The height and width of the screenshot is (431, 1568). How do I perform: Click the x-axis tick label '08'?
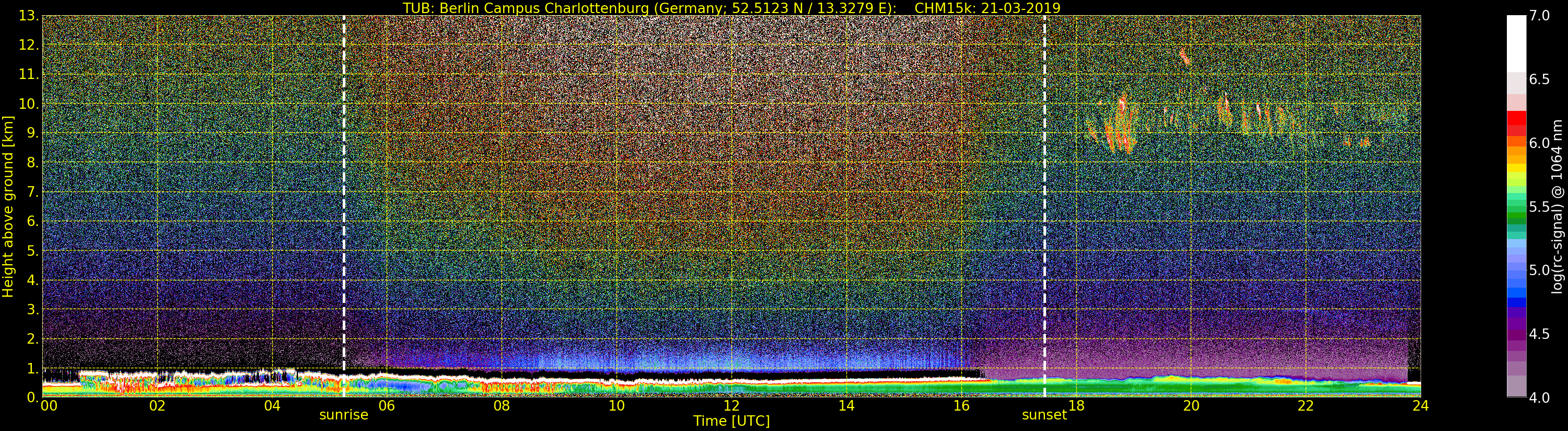pos(502,406)
